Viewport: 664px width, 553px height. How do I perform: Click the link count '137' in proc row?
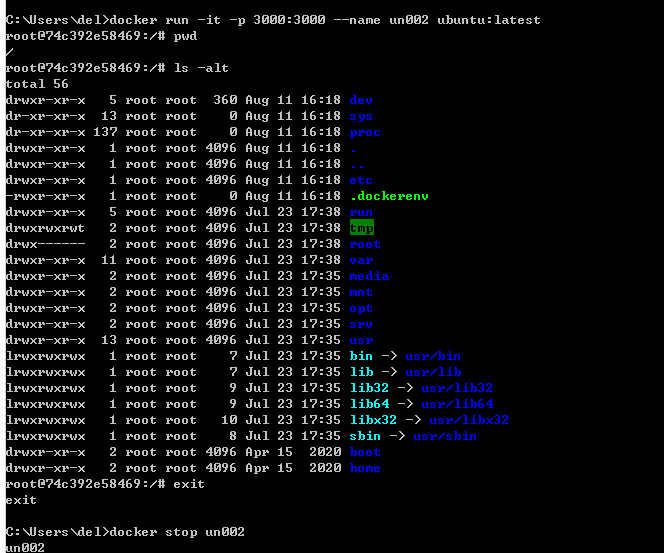pos(105,132)
